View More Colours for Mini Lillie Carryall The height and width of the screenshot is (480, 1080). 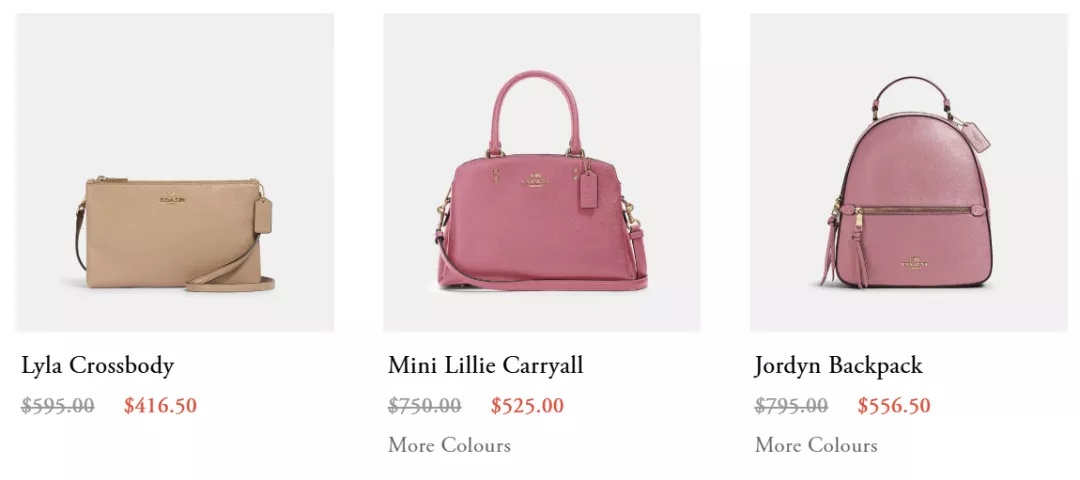point(449,445)
